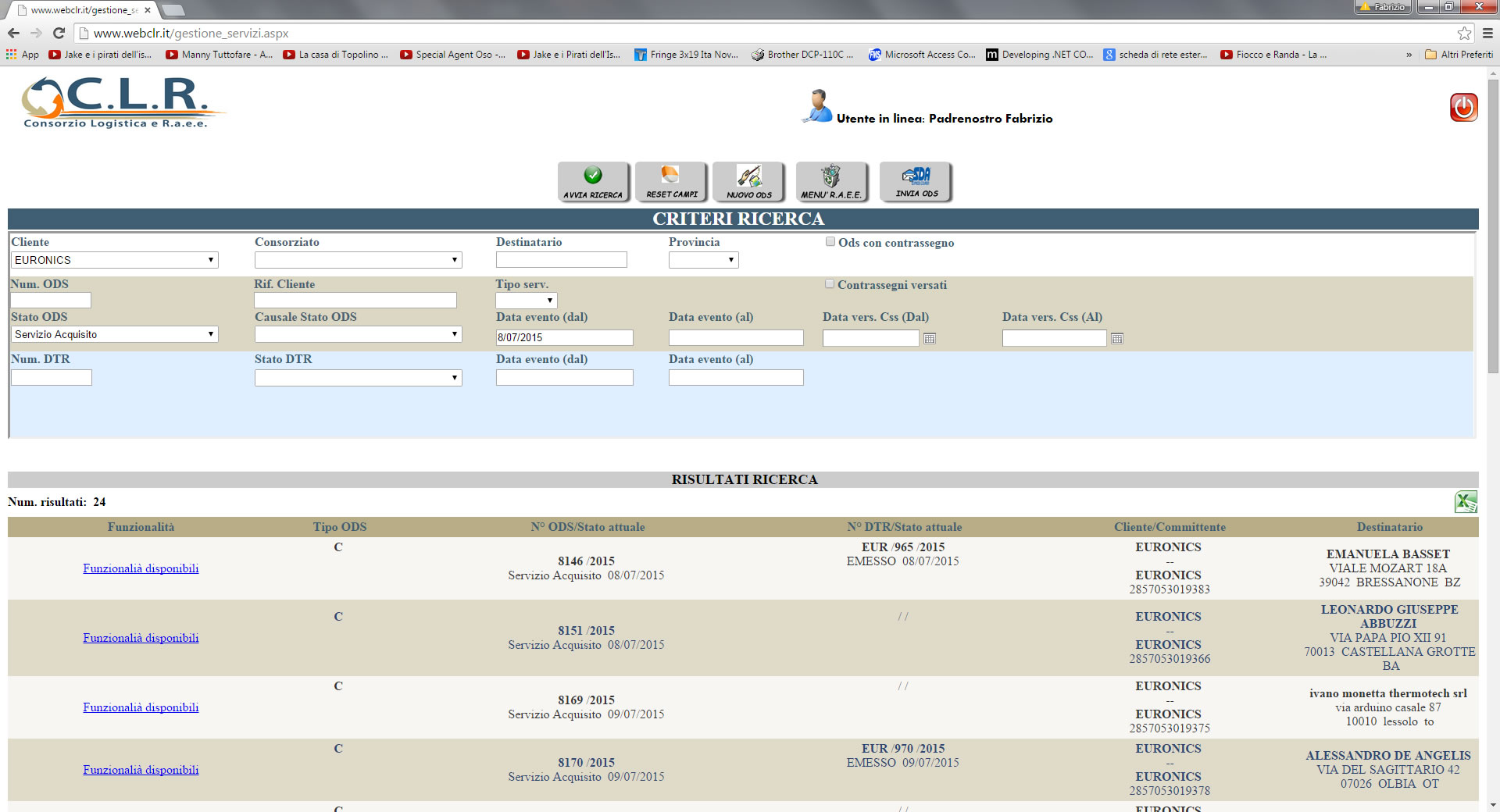1500x812 pixels.
Task: Open Funzionalià disponibili for ODS 8169
Action: point(141,707)
